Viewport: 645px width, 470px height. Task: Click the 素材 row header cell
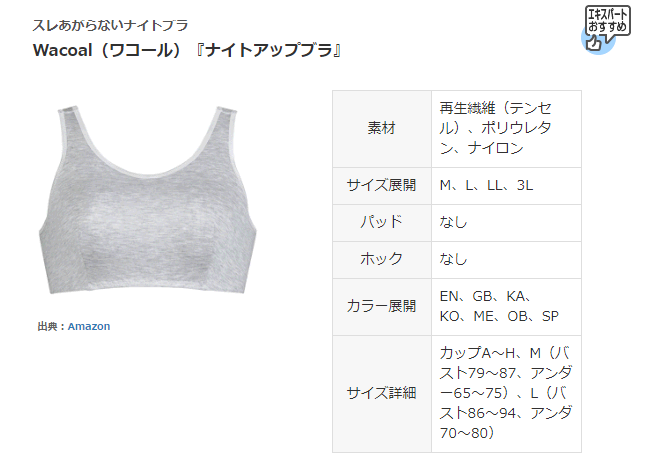pyautogui.click(x=382, y=129)
